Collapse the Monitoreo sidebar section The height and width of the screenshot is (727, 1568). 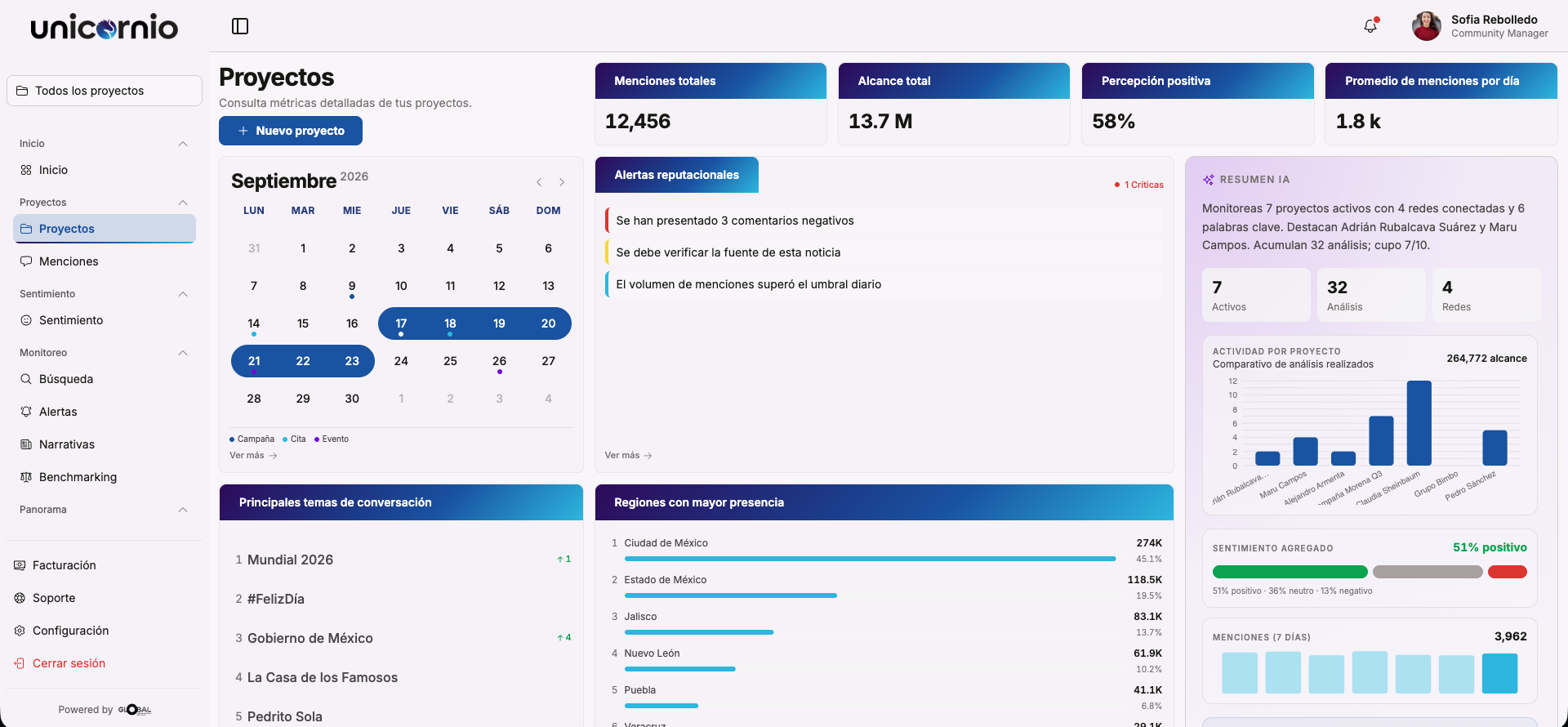pyautogui.click(x=183, y=353)
